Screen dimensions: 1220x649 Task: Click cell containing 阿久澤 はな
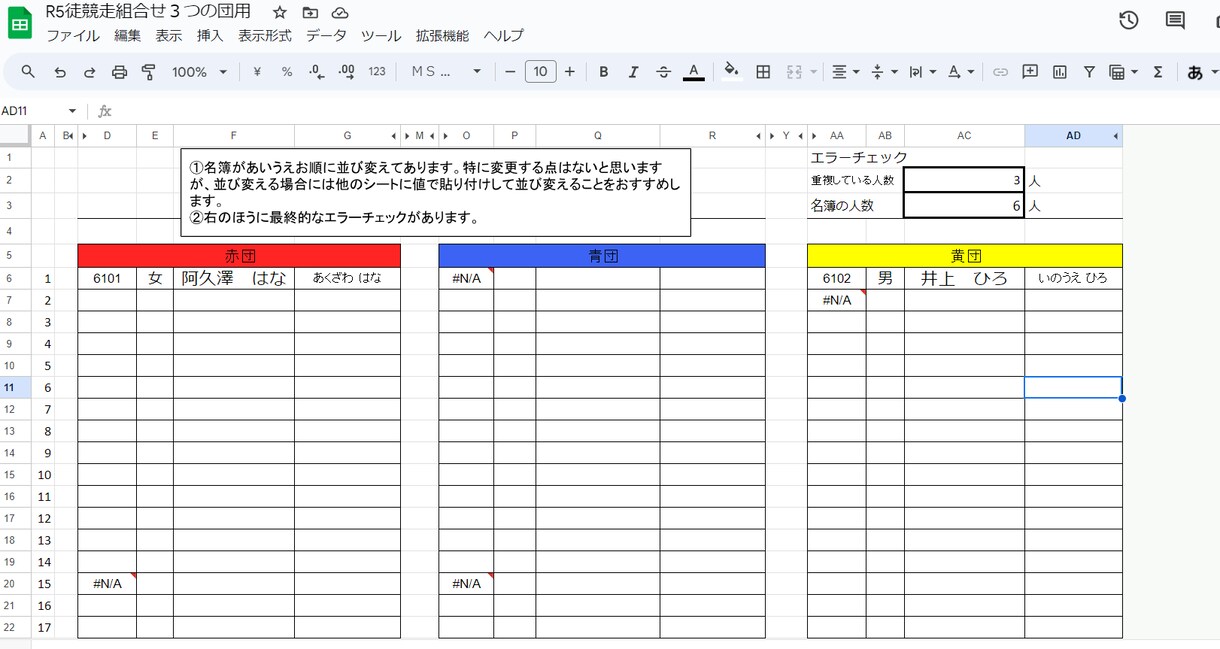(x=234, y=278)
